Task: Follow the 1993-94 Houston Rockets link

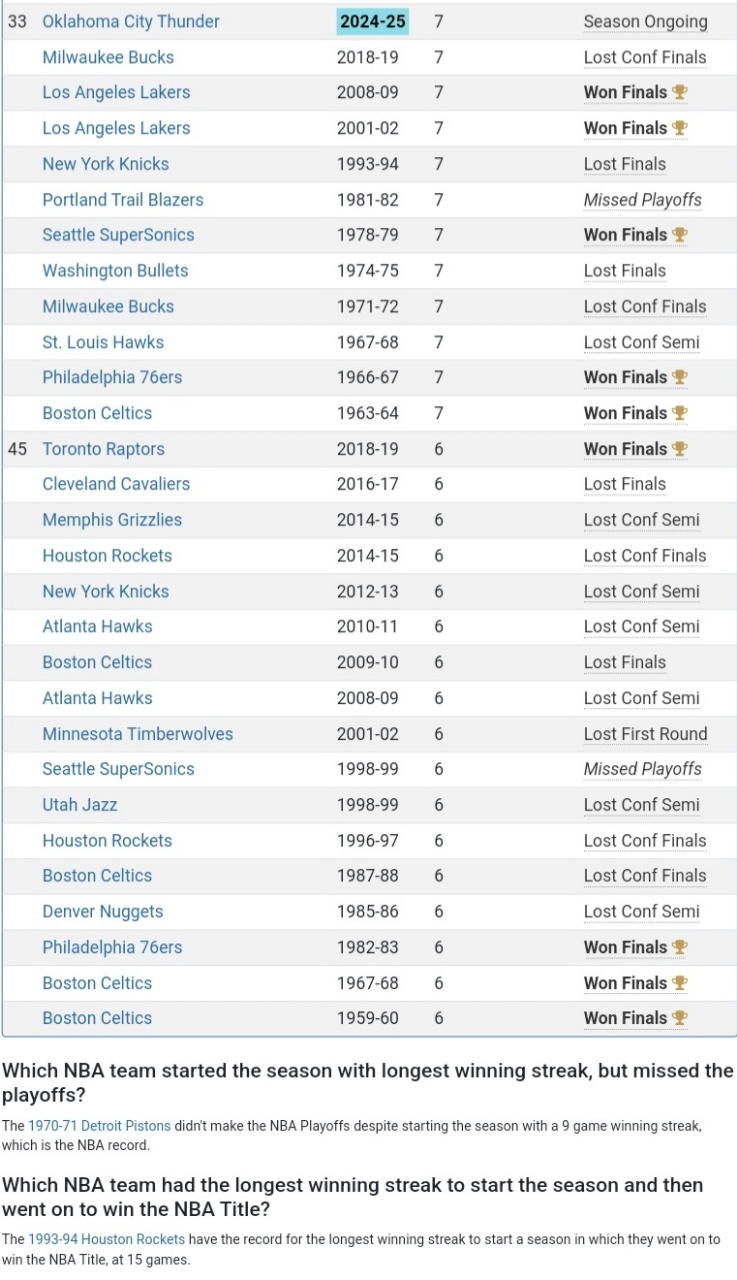Action: tap(106, 1239)
